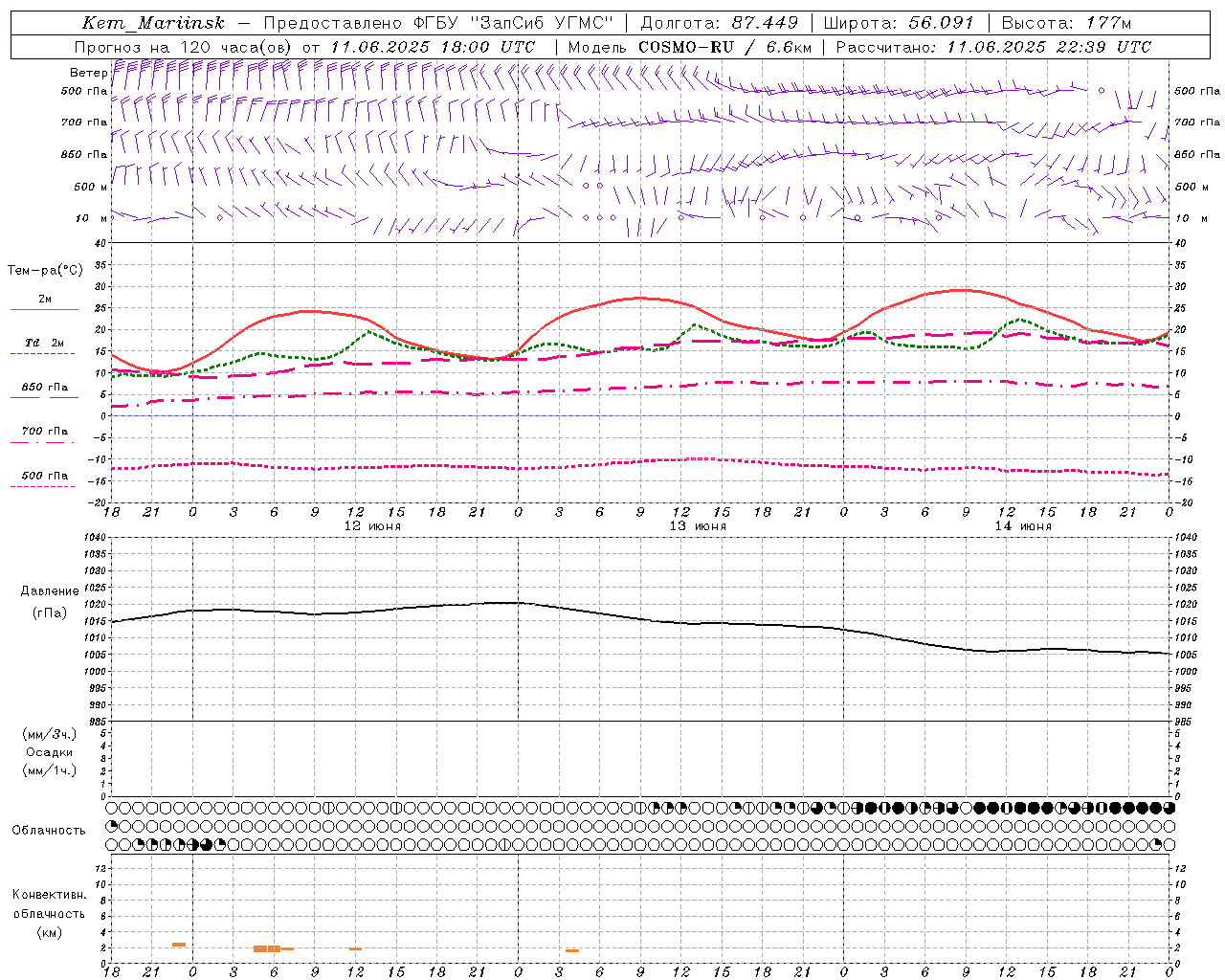Click the widest orange convective cloud bar
Screen dimensions: 1225x980
pos(267,948)
